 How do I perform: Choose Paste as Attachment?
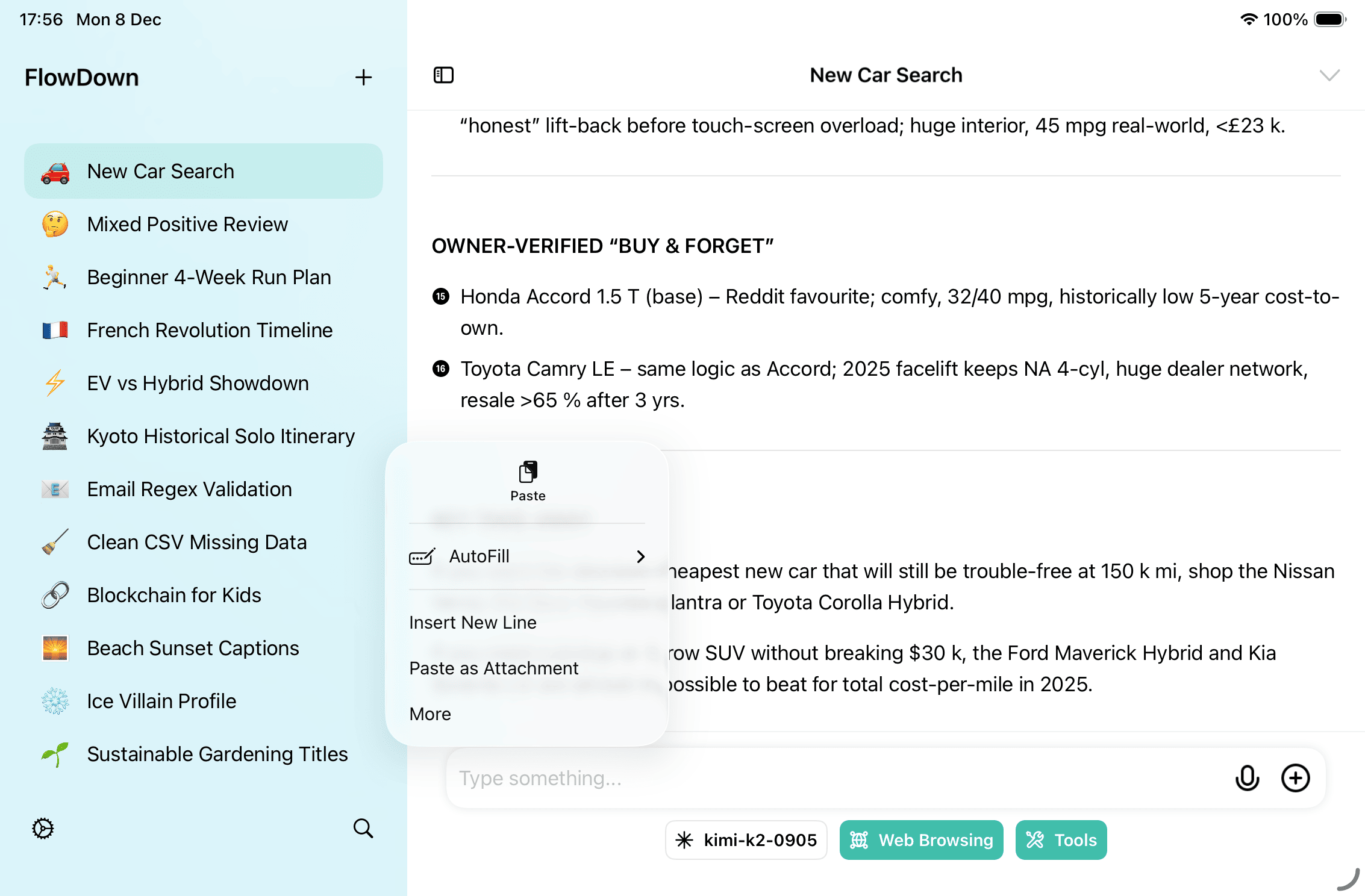[493, 668]
